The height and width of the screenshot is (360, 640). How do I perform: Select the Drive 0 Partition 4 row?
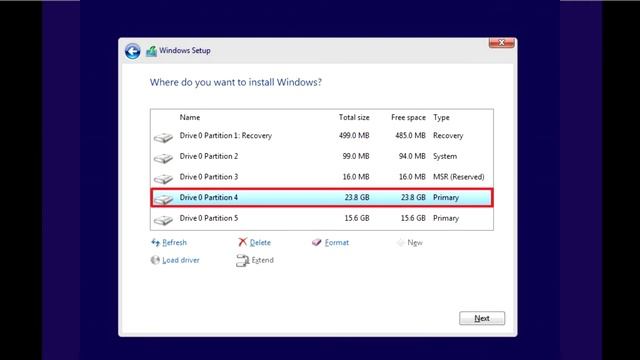coord(322,198)
